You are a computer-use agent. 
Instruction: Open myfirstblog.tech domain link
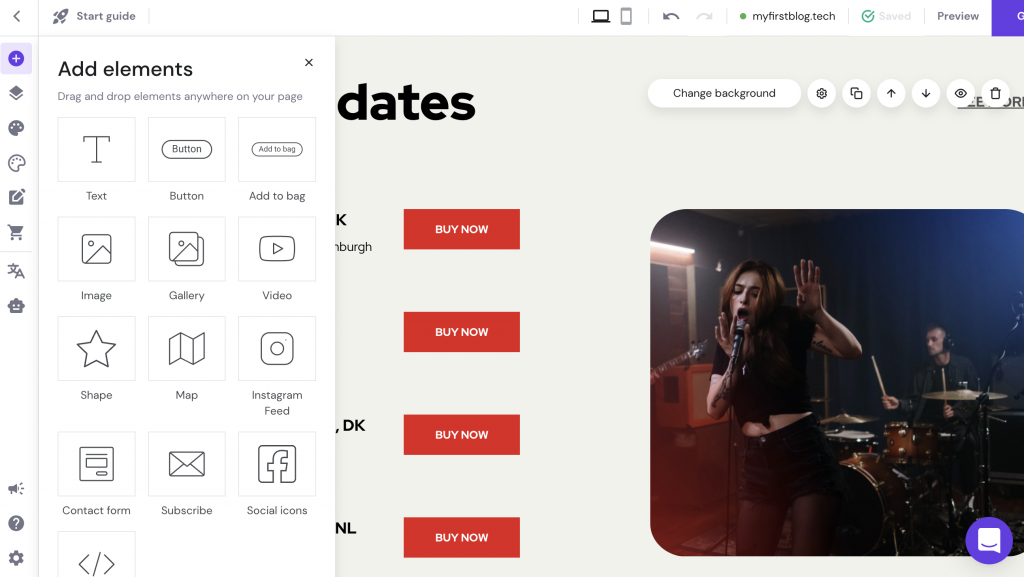787,16
